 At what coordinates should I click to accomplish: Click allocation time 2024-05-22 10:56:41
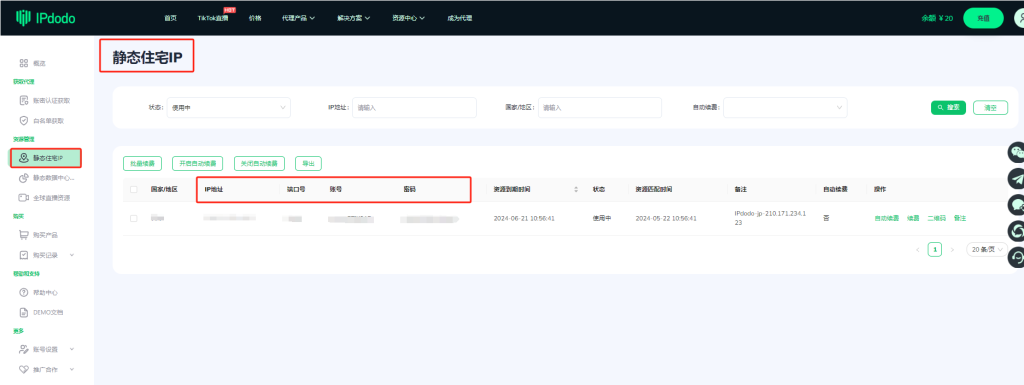(x=665, y=218)
